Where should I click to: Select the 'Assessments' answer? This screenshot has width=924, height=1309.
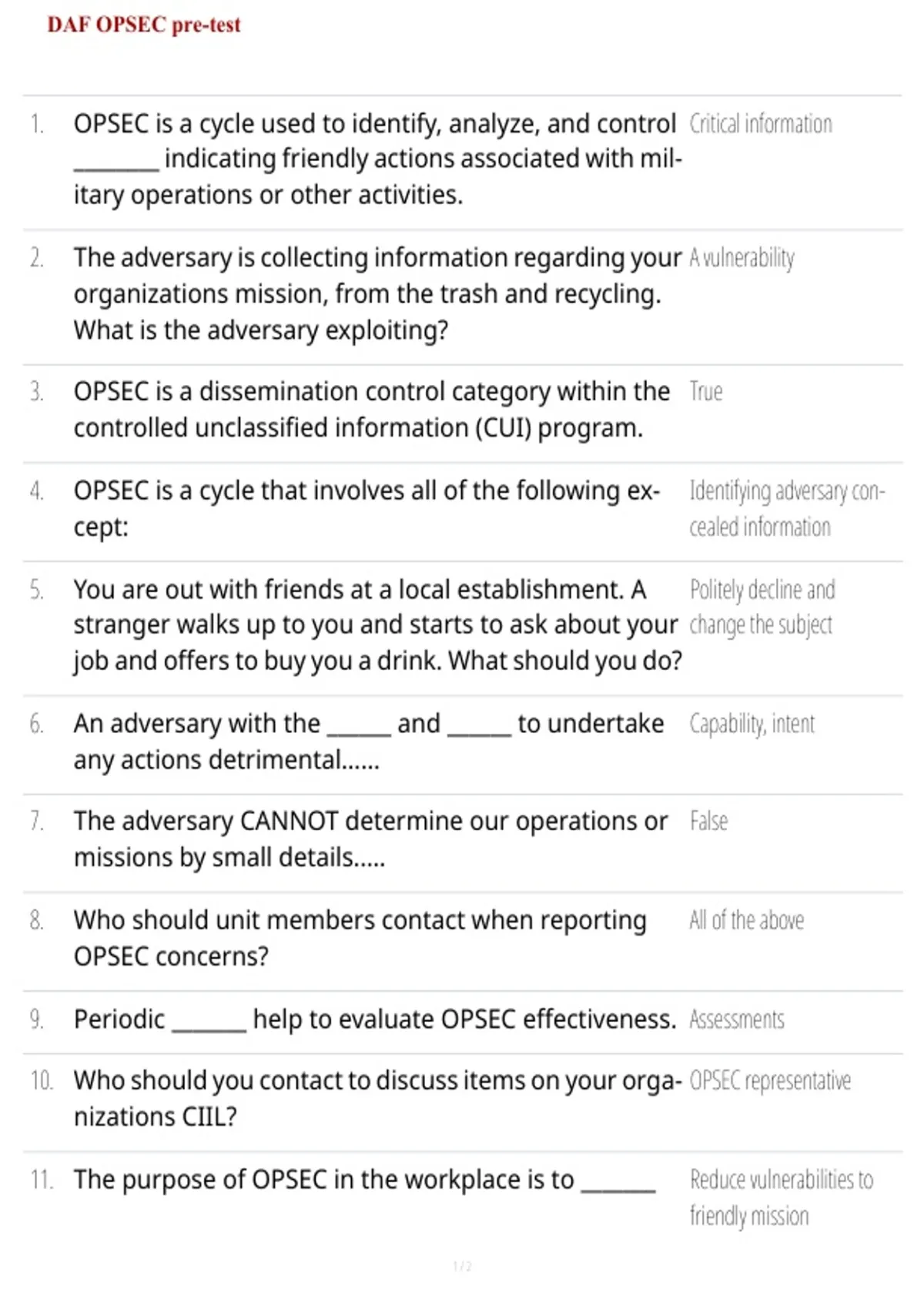coord(737,1019)
